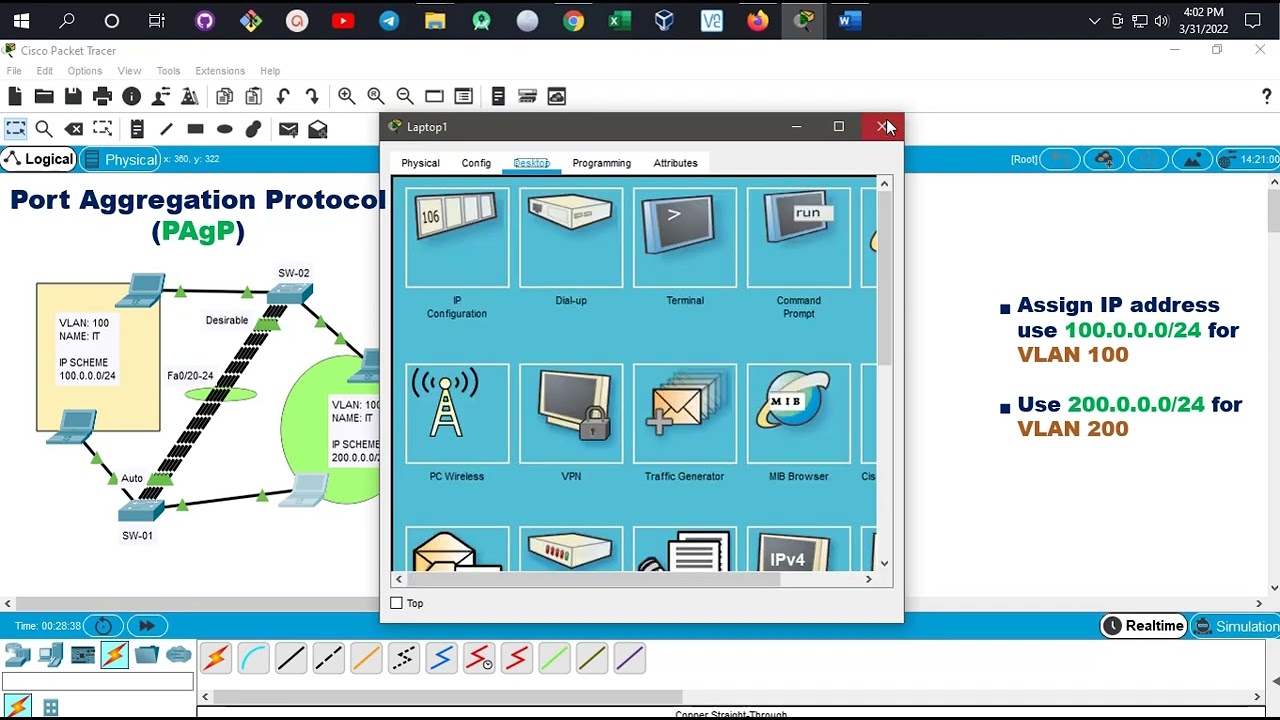Screen dimensions: 1280x720
Task: Select the Draw Rectangle tool
Action: pyautogui.click(x=196, y=129)
